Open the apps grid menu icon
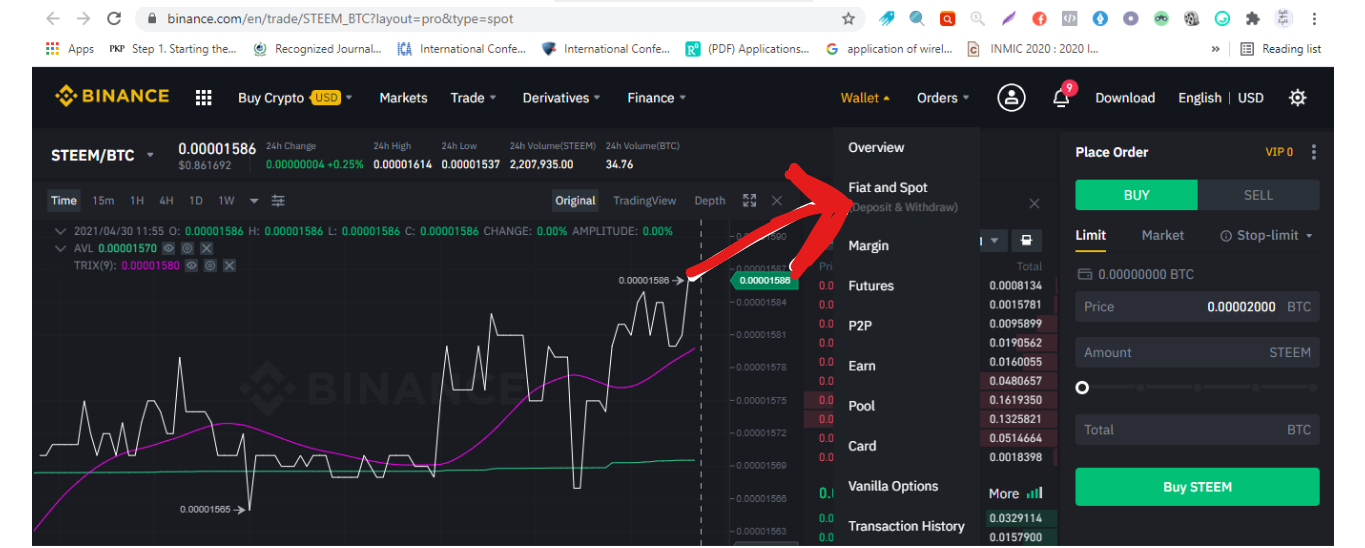Image resolution: width=1365 pixels, height=548 pixels. coord(204,97)
